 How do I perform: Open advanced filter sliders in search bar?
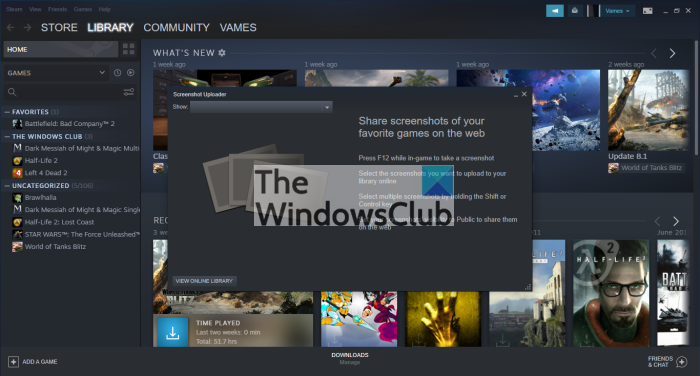(x=129, y=92)
